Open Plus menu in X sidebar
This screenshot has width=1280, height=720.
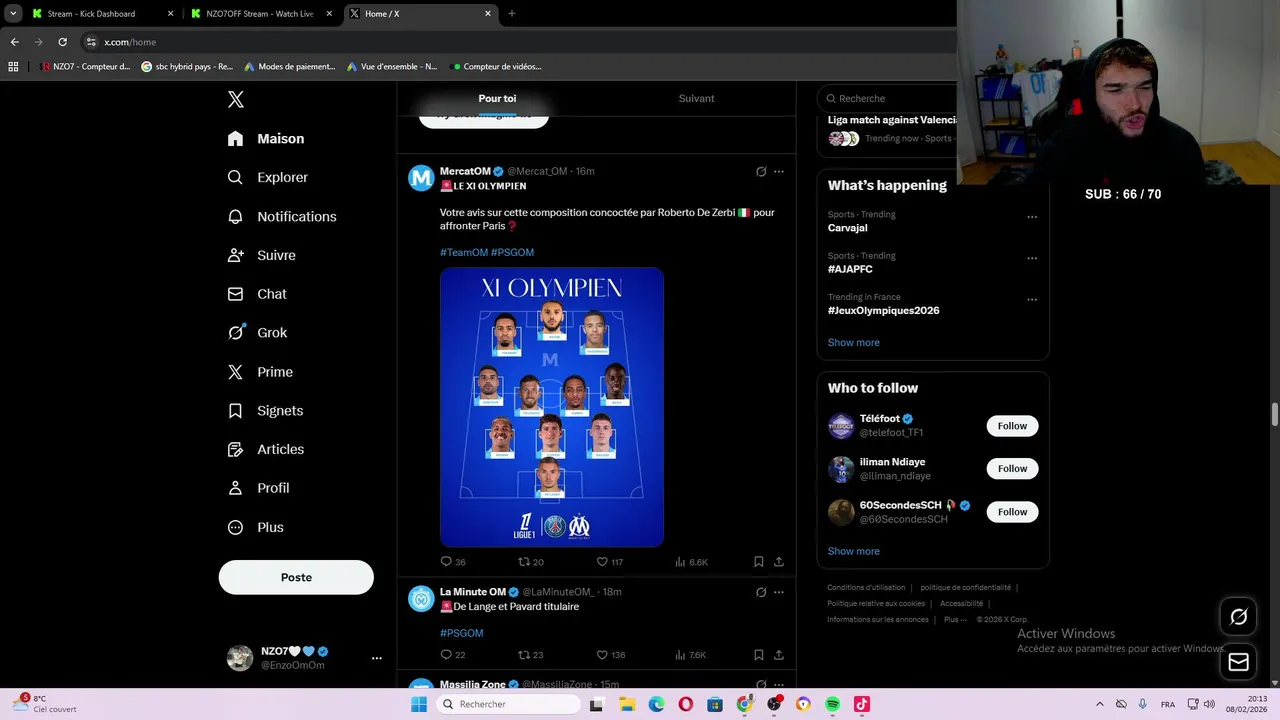pos(255,527)
